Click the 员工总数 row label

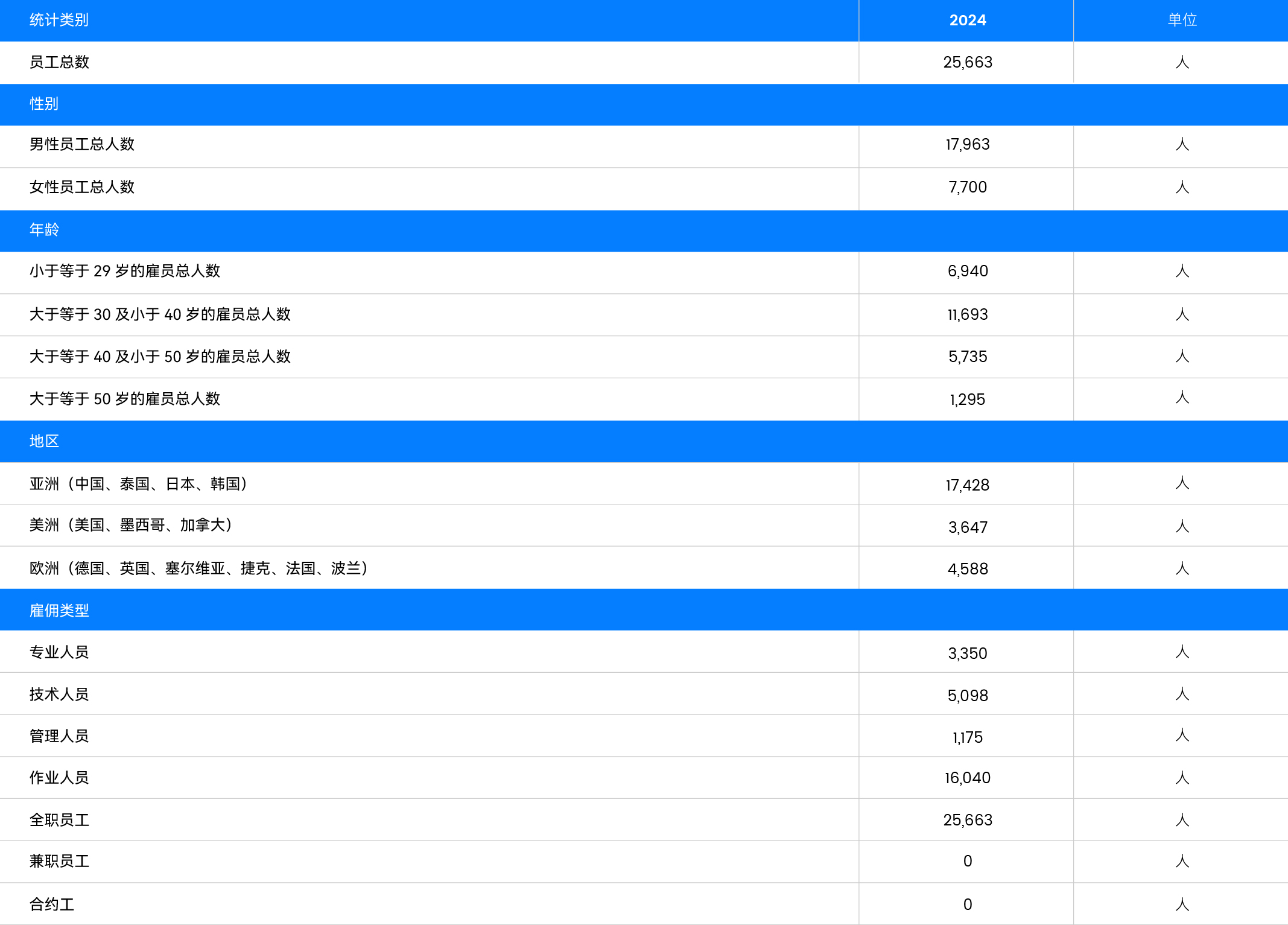(59, 62)
